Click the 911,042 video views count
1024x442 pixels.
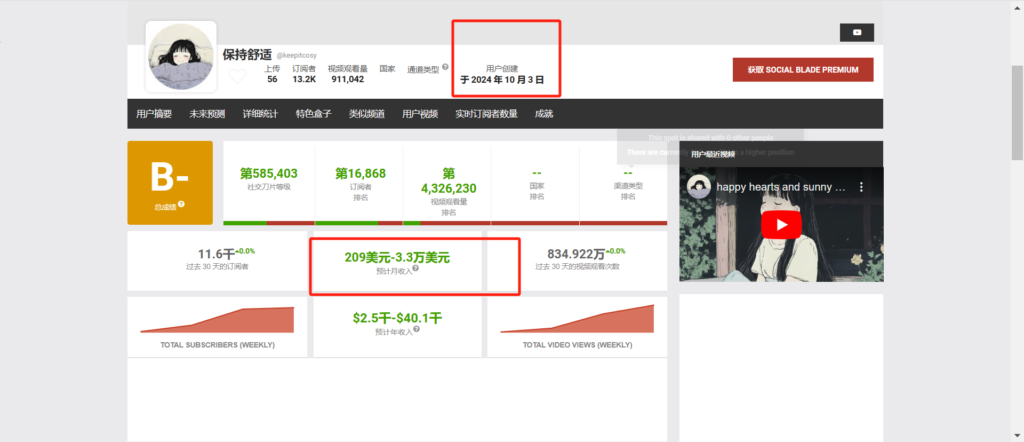pyautogui.click(x=347, y=79)
